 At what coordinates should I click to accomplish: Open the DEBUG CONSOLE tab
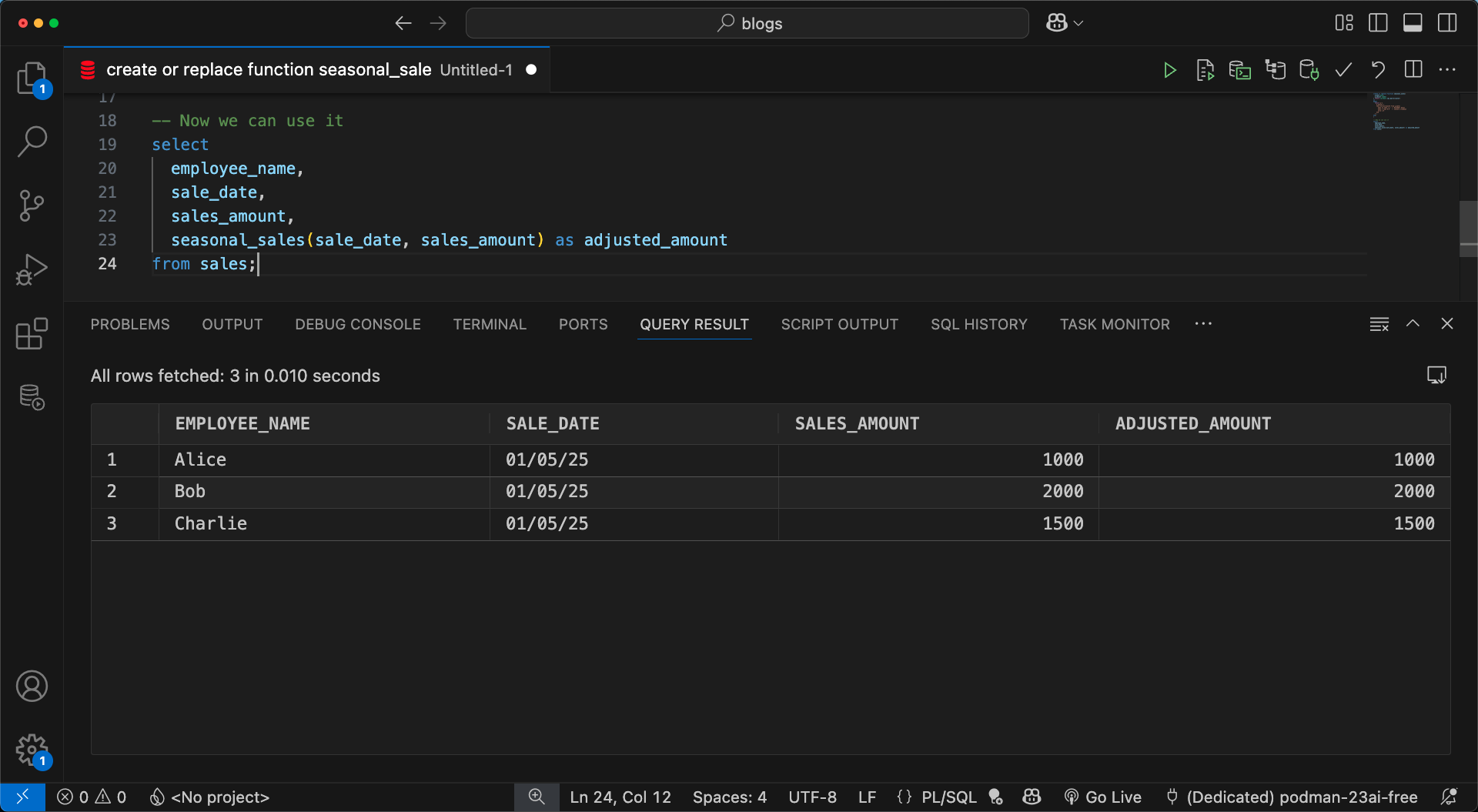tap(358, 324)
